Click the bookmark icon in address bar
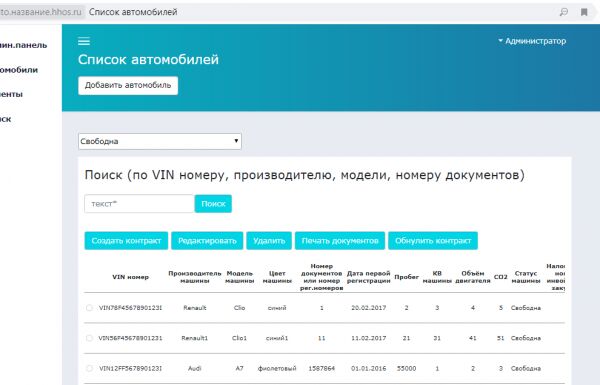 click(x=584, y=12)
